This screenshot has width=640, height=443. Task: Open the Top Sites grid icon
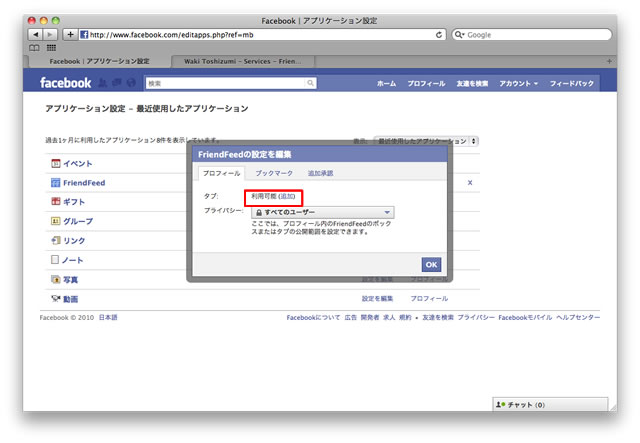point(51,48)
